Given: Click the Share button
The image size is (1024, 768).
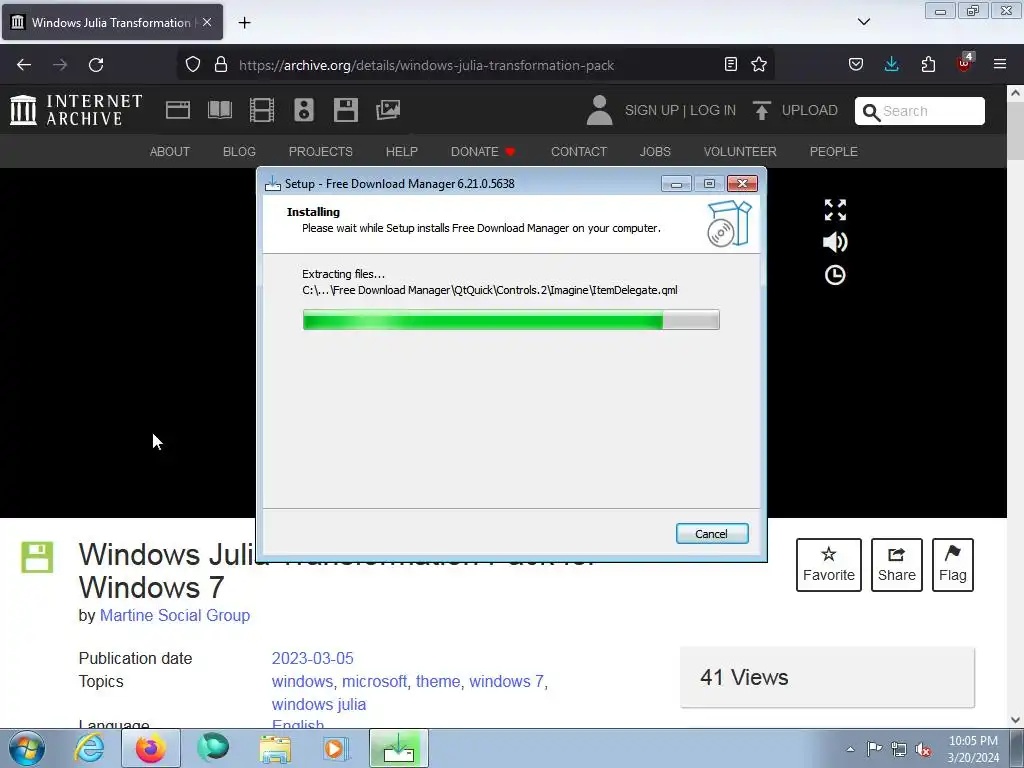Looking at the screenshot, I should [x=897, y=565].
